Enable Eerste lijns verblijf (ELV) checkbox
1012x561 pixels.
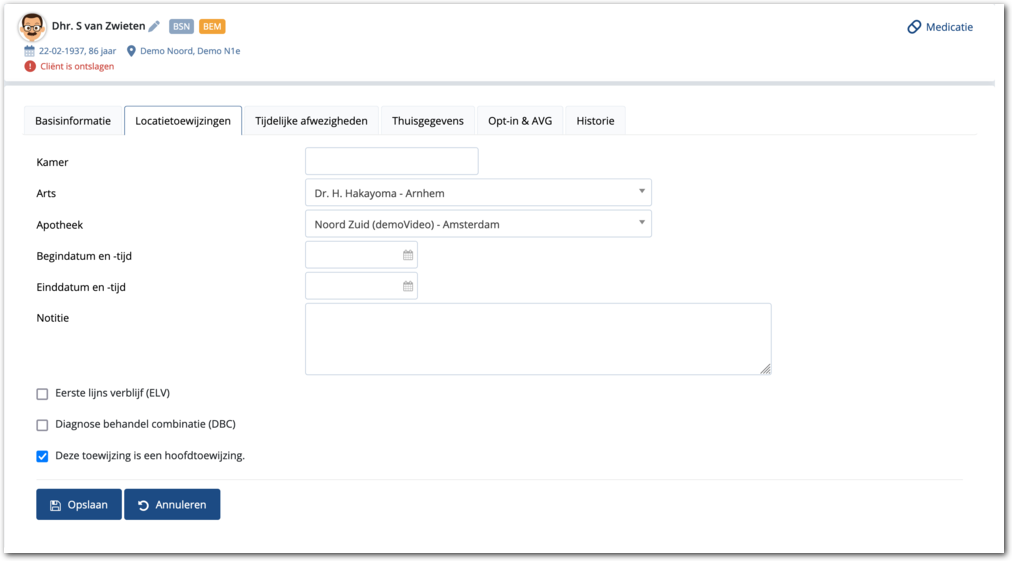tap(42, 394)
